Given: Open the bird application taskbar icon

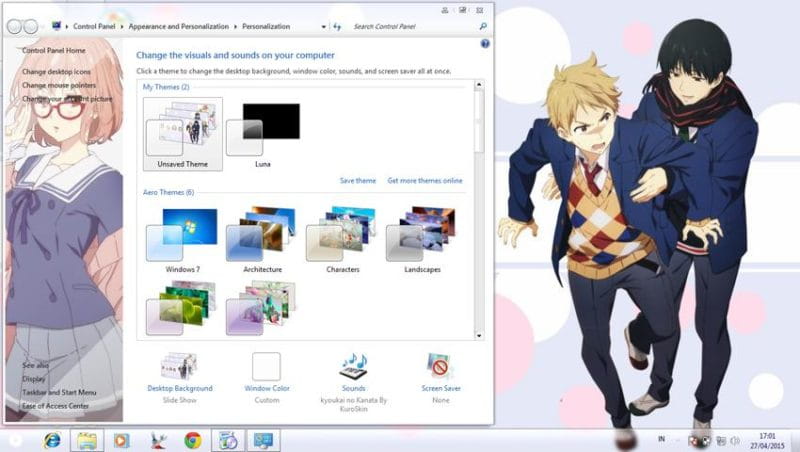Looking at the screenshot, I should tap(158, 440).
